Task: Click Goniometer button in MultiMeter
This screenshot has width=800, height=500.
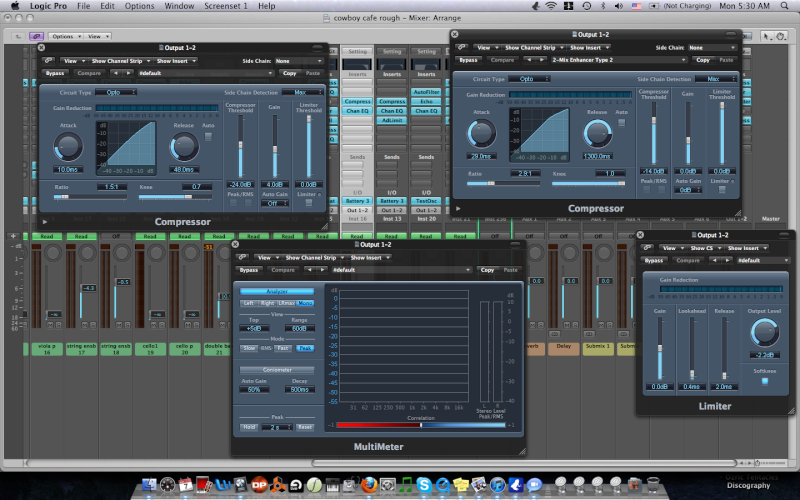Action: coord(277,369)
